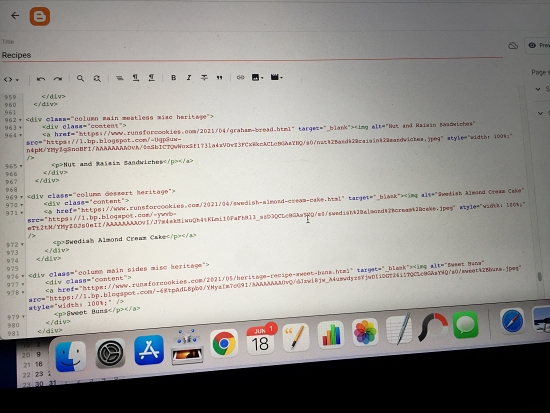Open System Preferences from the Dock
Screen dimensions: 550x413
click(x=110, y=353)
